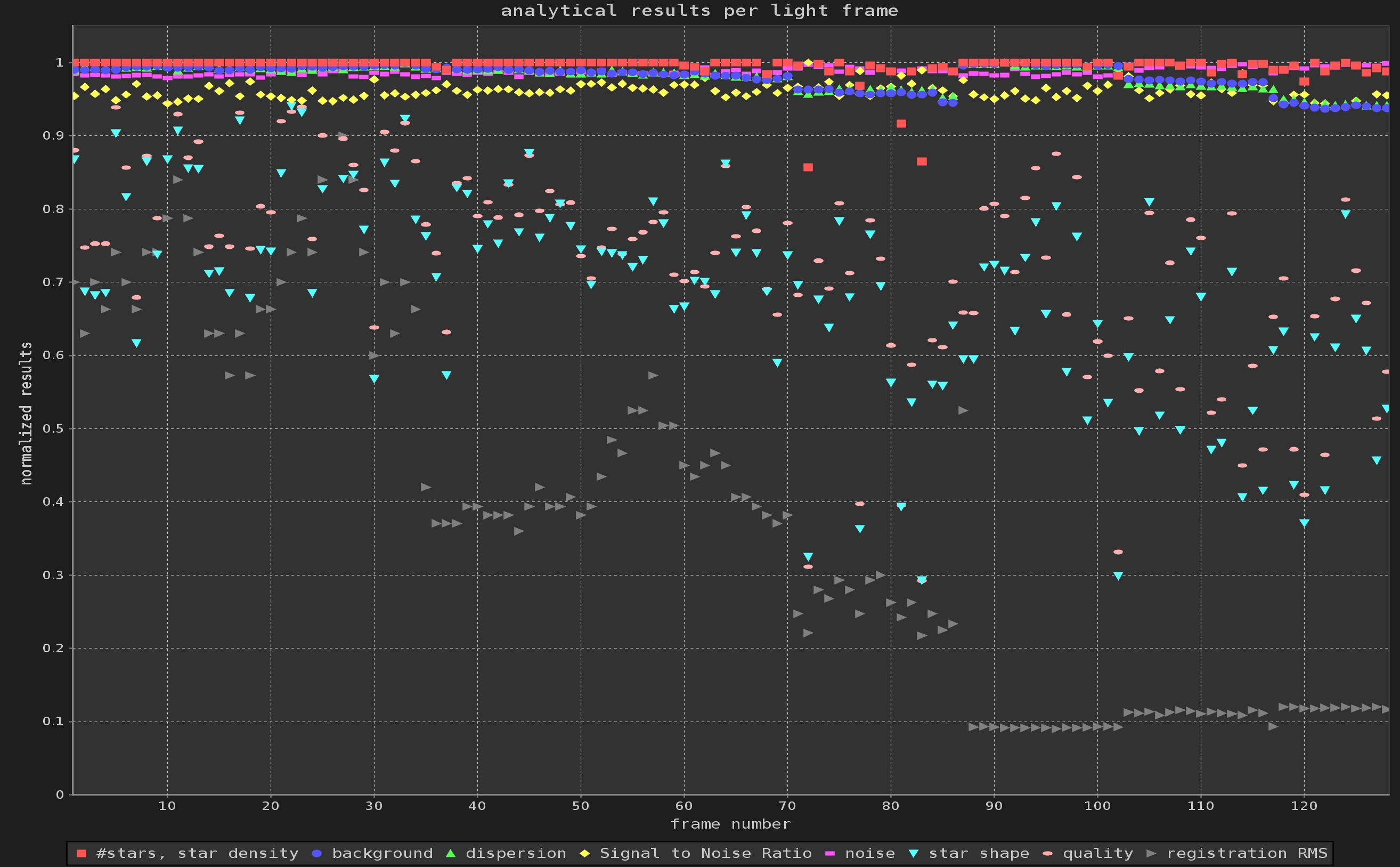Click the x-axis tick label 100

[1097, 806]
